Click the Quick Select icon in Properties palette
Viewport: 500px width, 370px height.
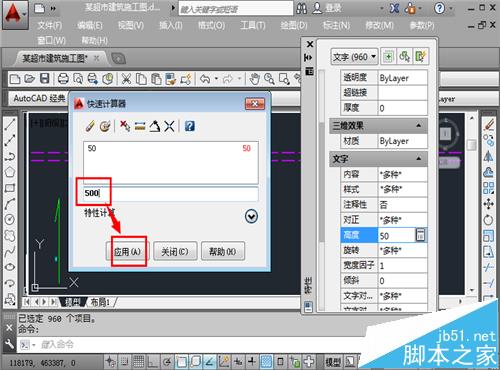click(421, 57)
